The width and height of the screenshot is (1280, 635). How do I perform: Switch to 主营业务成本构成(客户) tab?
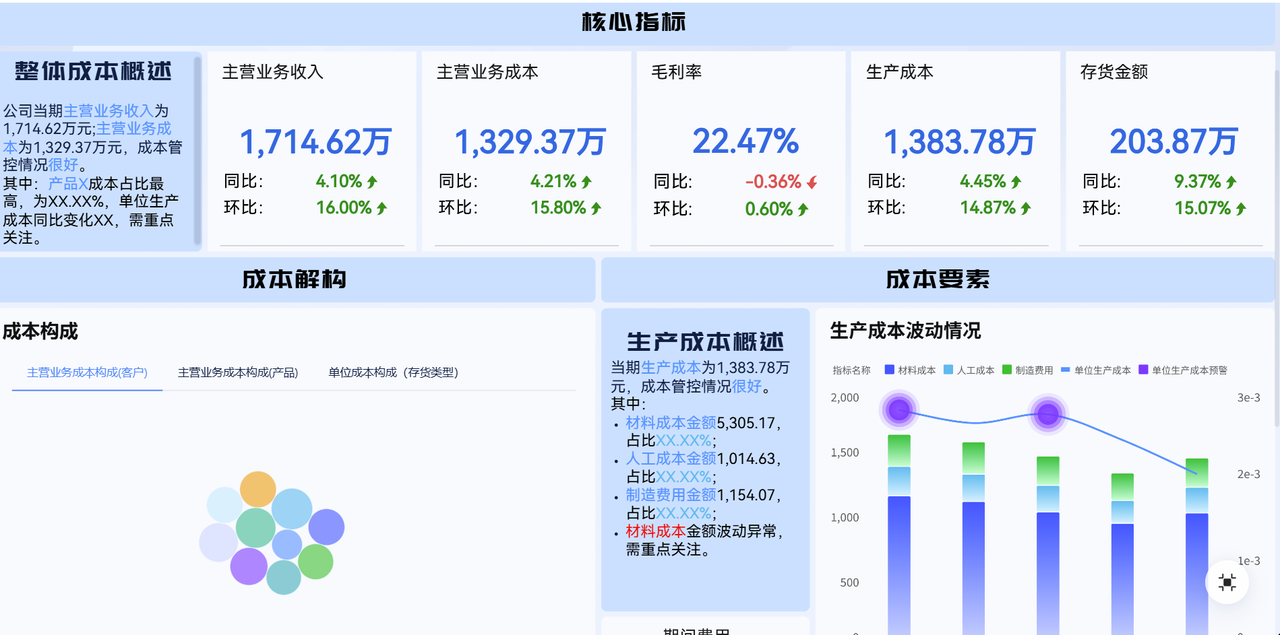coord(87,372)
